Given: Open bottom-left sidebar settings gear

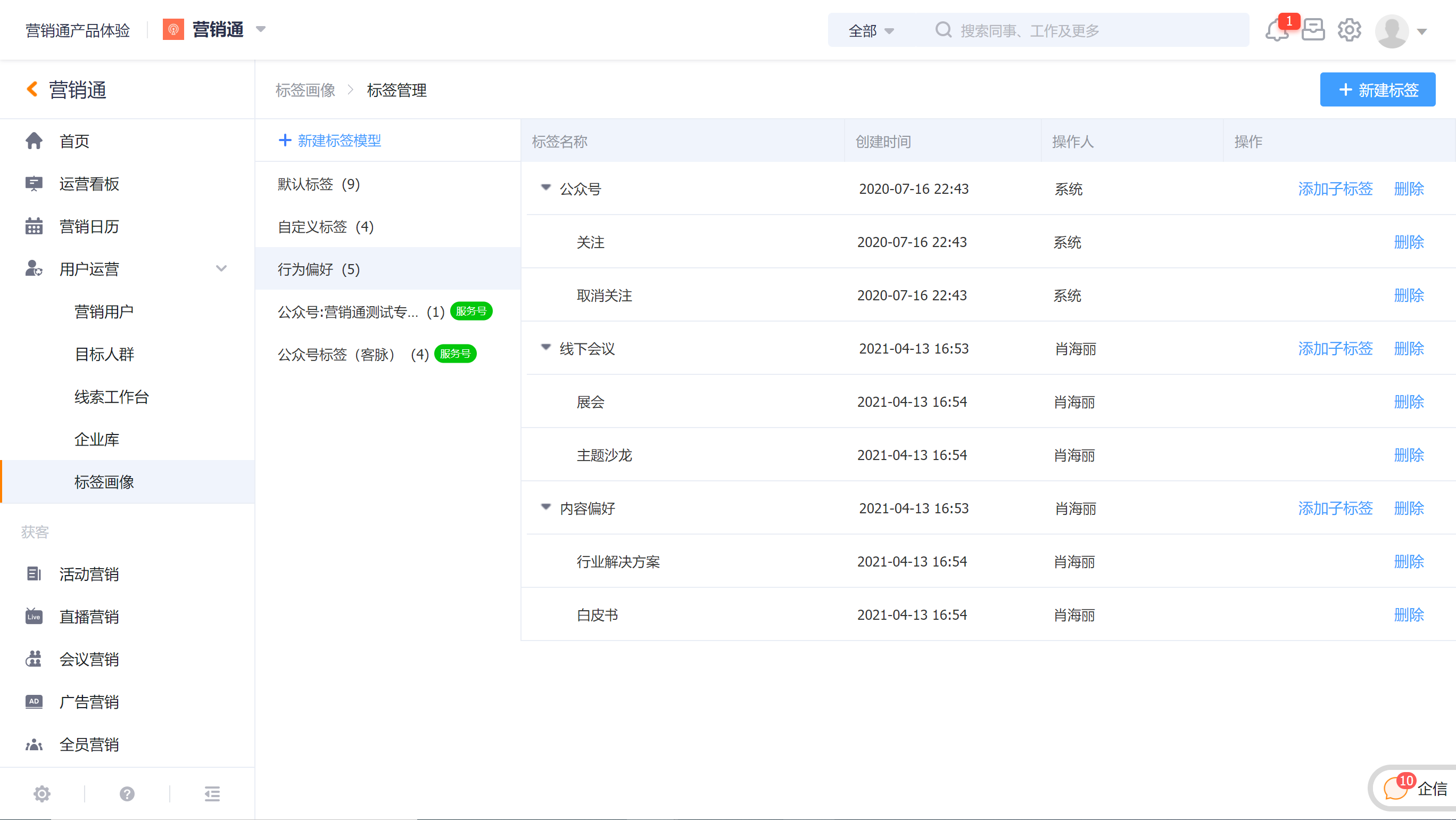Looking at the screenshot, I should 42,794.
